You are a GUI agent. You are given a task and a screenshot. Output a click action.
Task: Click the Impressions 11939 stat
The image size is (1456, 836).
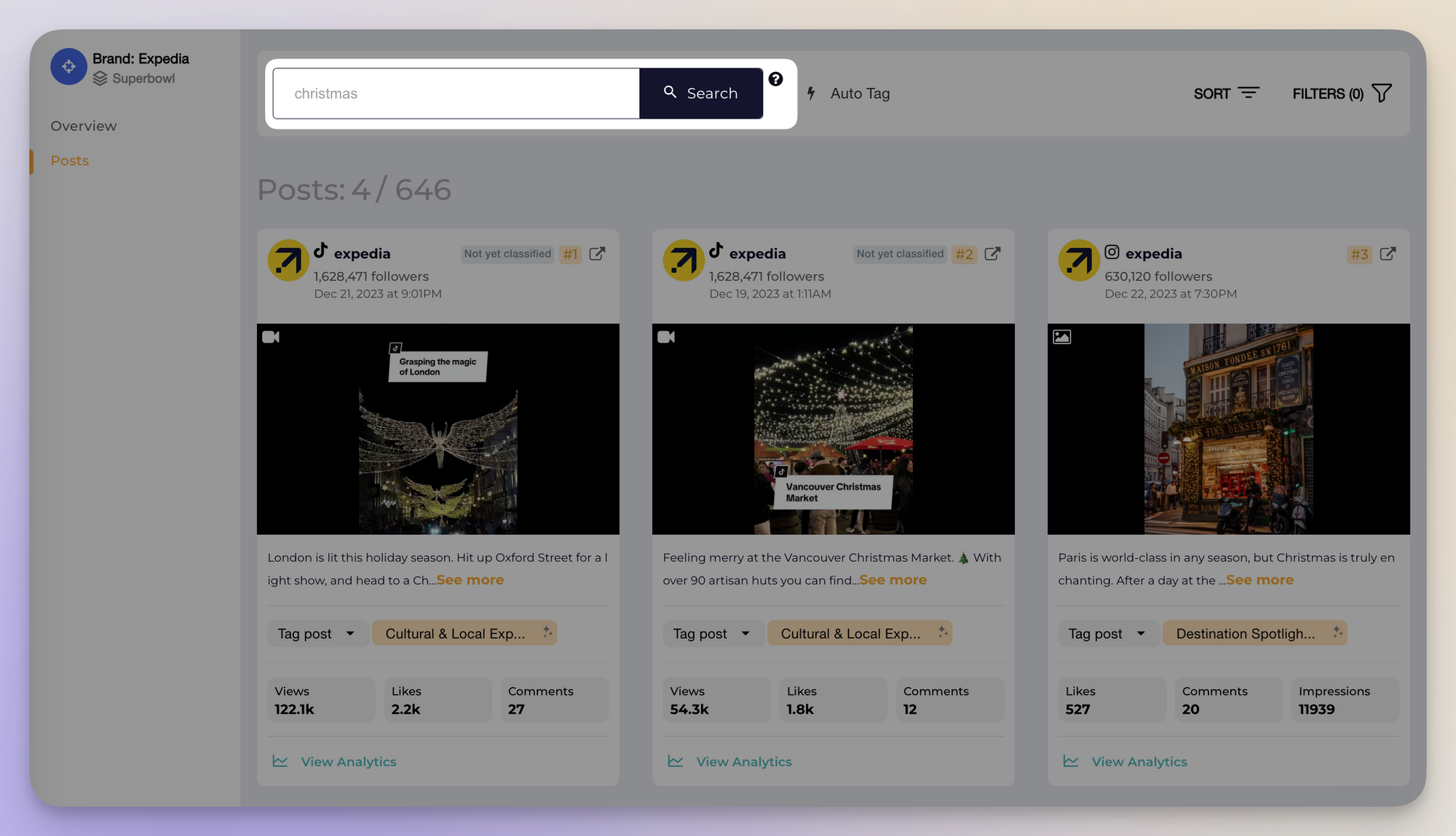[1345, 700]
